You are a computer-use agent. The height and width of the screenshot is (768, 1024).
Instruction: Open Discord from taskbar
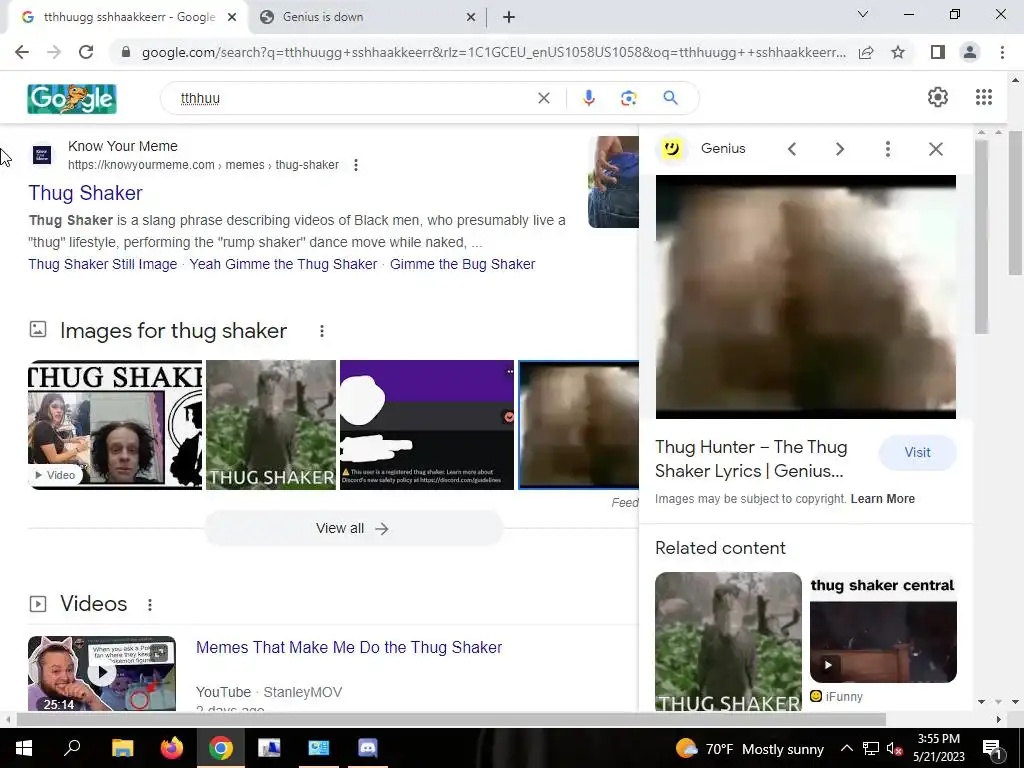[x=368, y=748]
